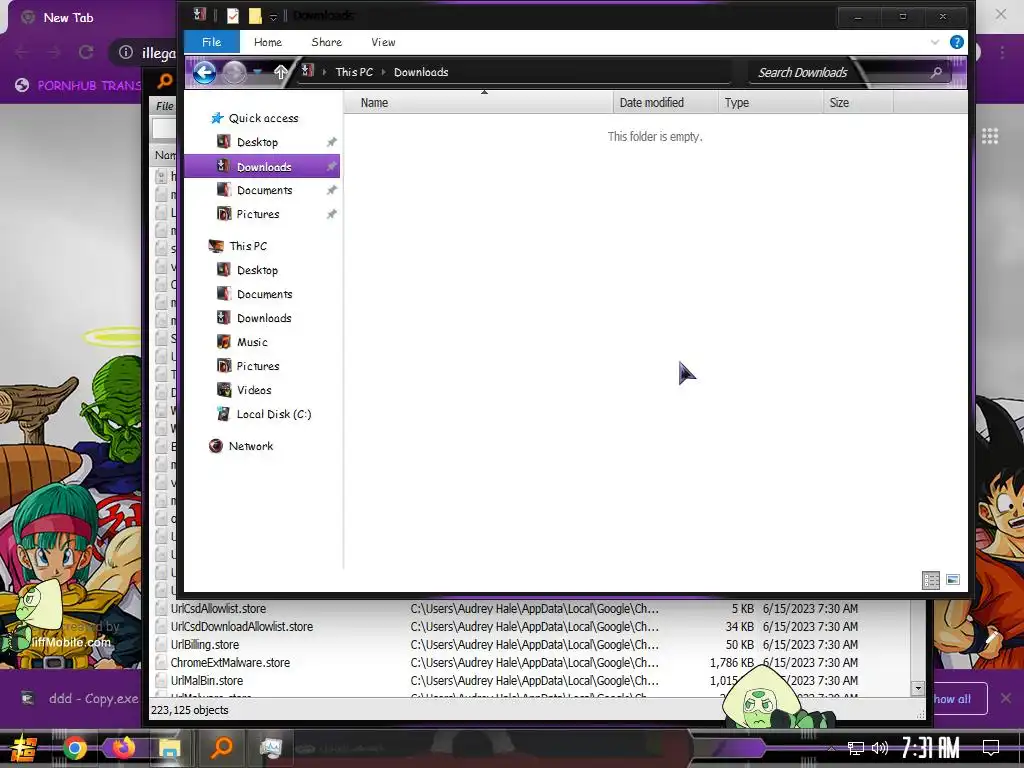Viewport: 1024px width, 768px height.
Task: Sort by the Size column header
Action: [x=857, y=103]
